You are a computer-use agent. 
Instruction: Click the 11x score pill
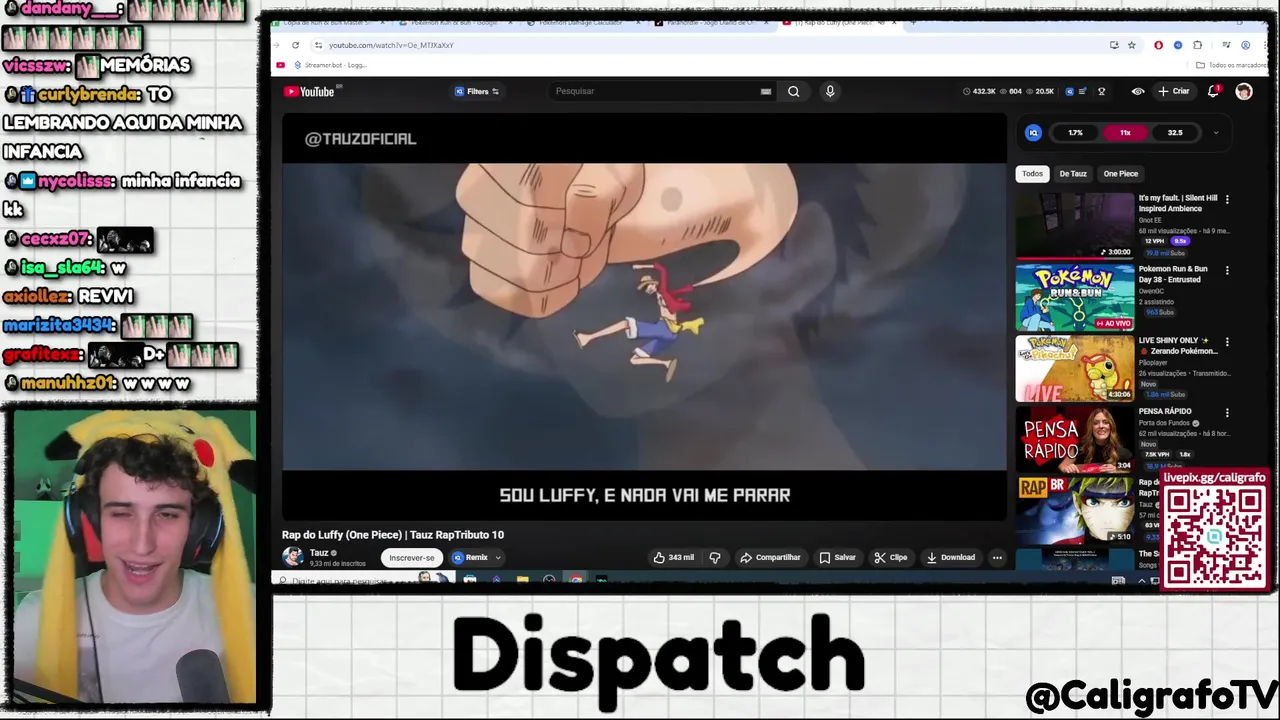pos(1125,133)
